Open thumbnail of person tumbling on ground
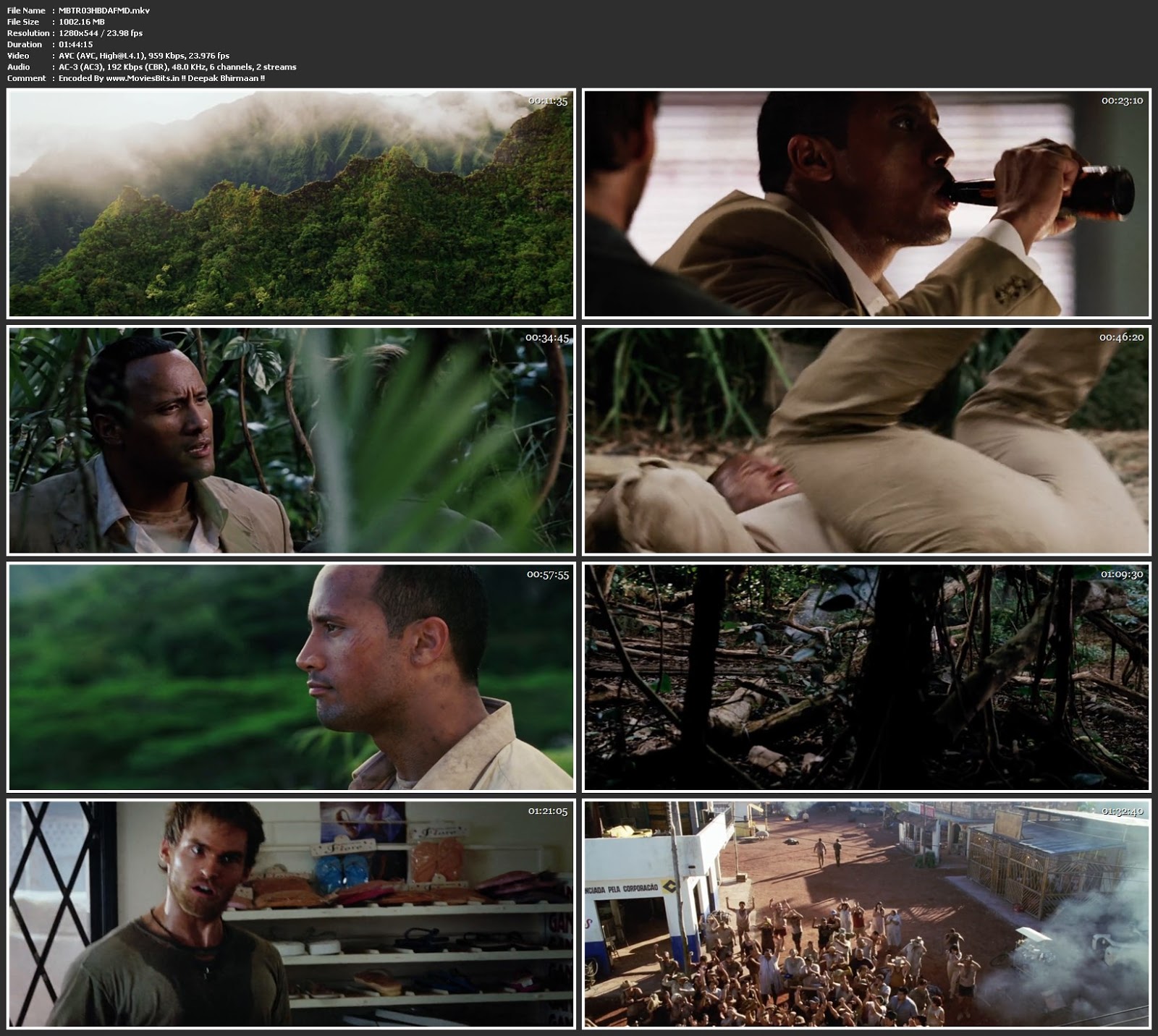The height and width of the screenshot is (1036, 1158). pos(866,441)
